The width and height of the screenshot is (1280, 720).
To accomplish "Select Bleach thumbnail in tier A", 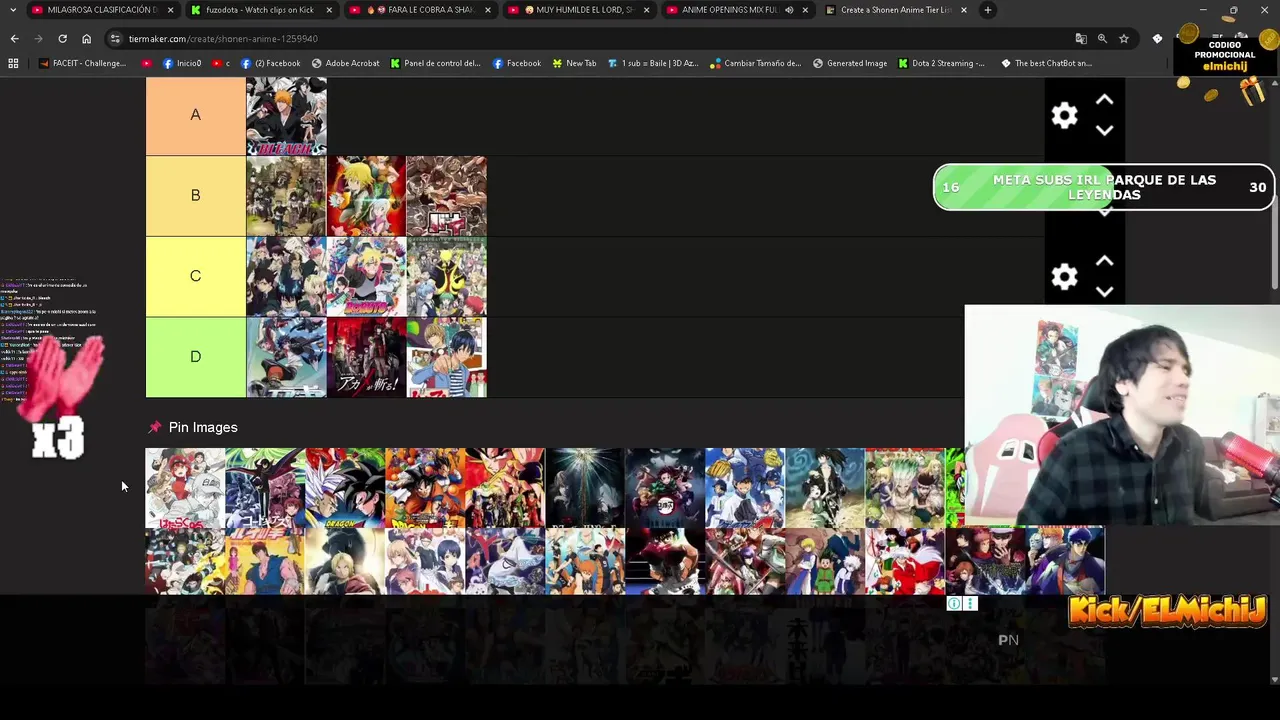I will point(286,116).
